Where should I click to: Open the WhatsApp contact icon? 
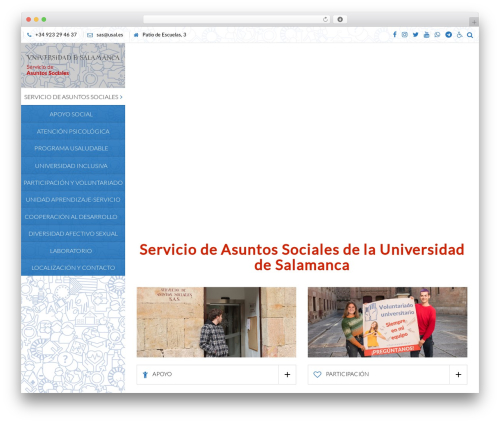[x=437, y=35]
